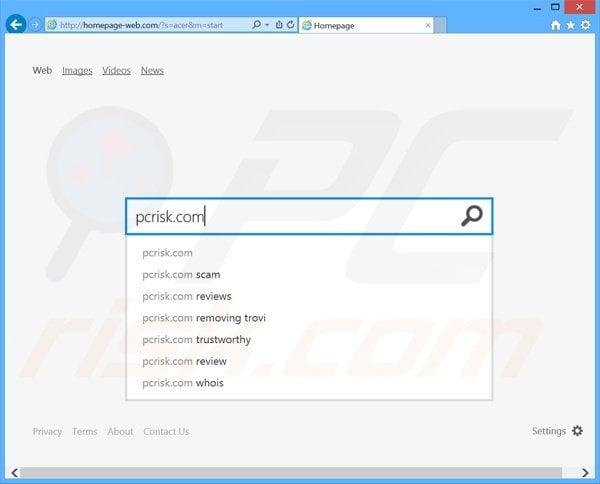Screen dimensions: 600x484
Task: Open the About footer link
Action: 120,432
